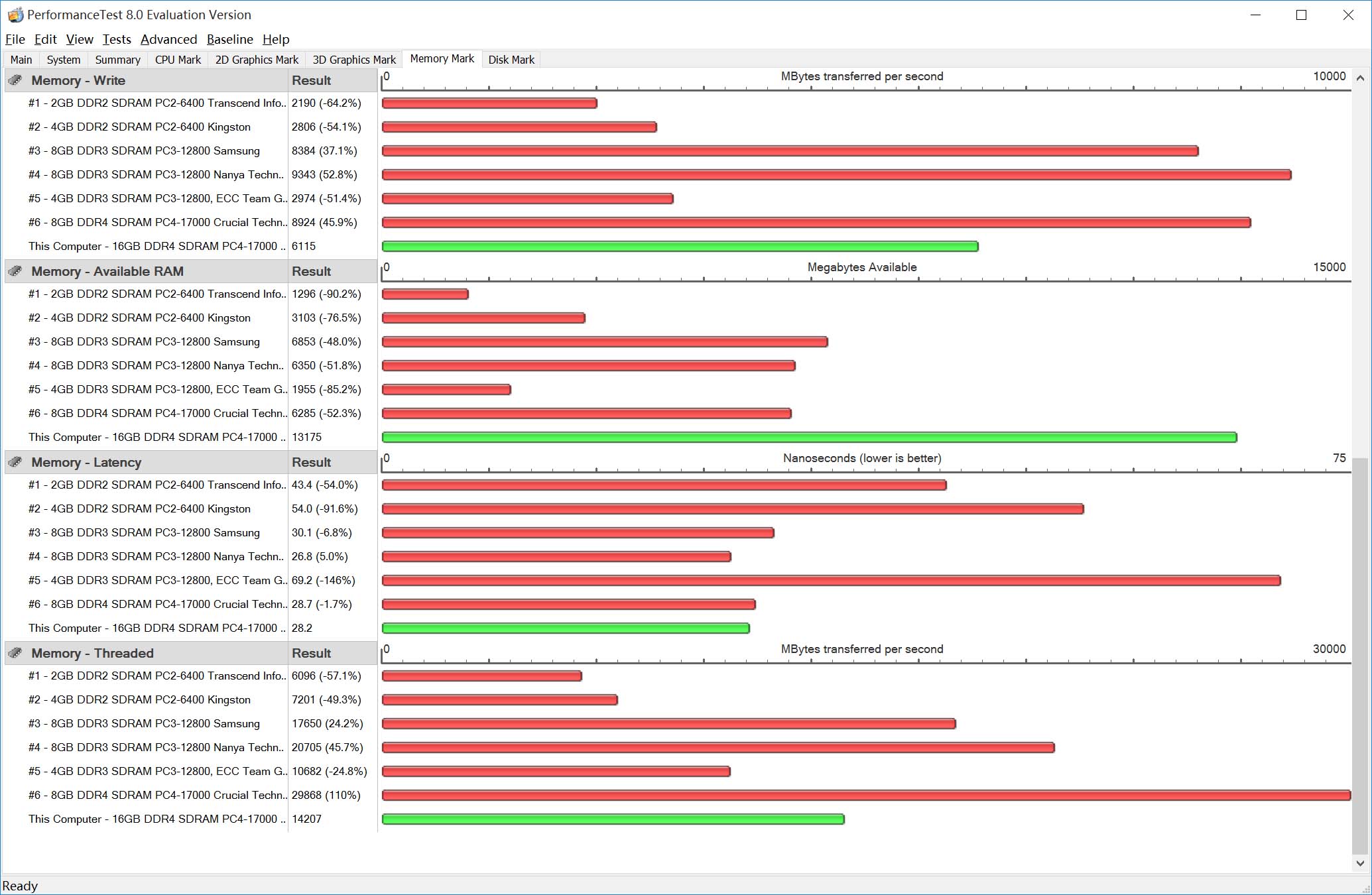Screen dimensions: 1372x895
Task: Select #6 Crucial DDR4 row in Memory Threaded
Action: click(x=157, y=795)
